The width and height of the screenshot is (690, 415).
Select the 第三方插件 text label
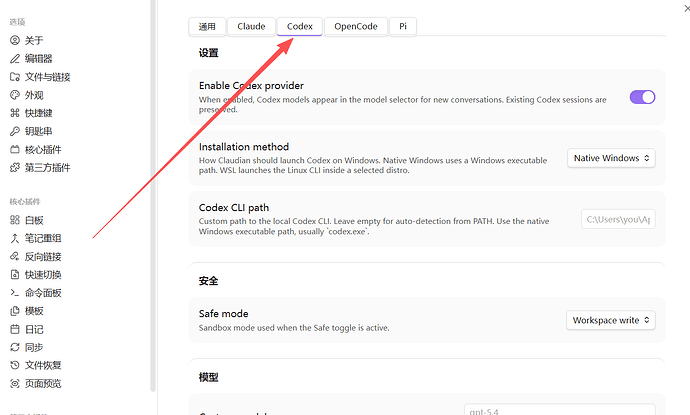[x=48, y=168]
